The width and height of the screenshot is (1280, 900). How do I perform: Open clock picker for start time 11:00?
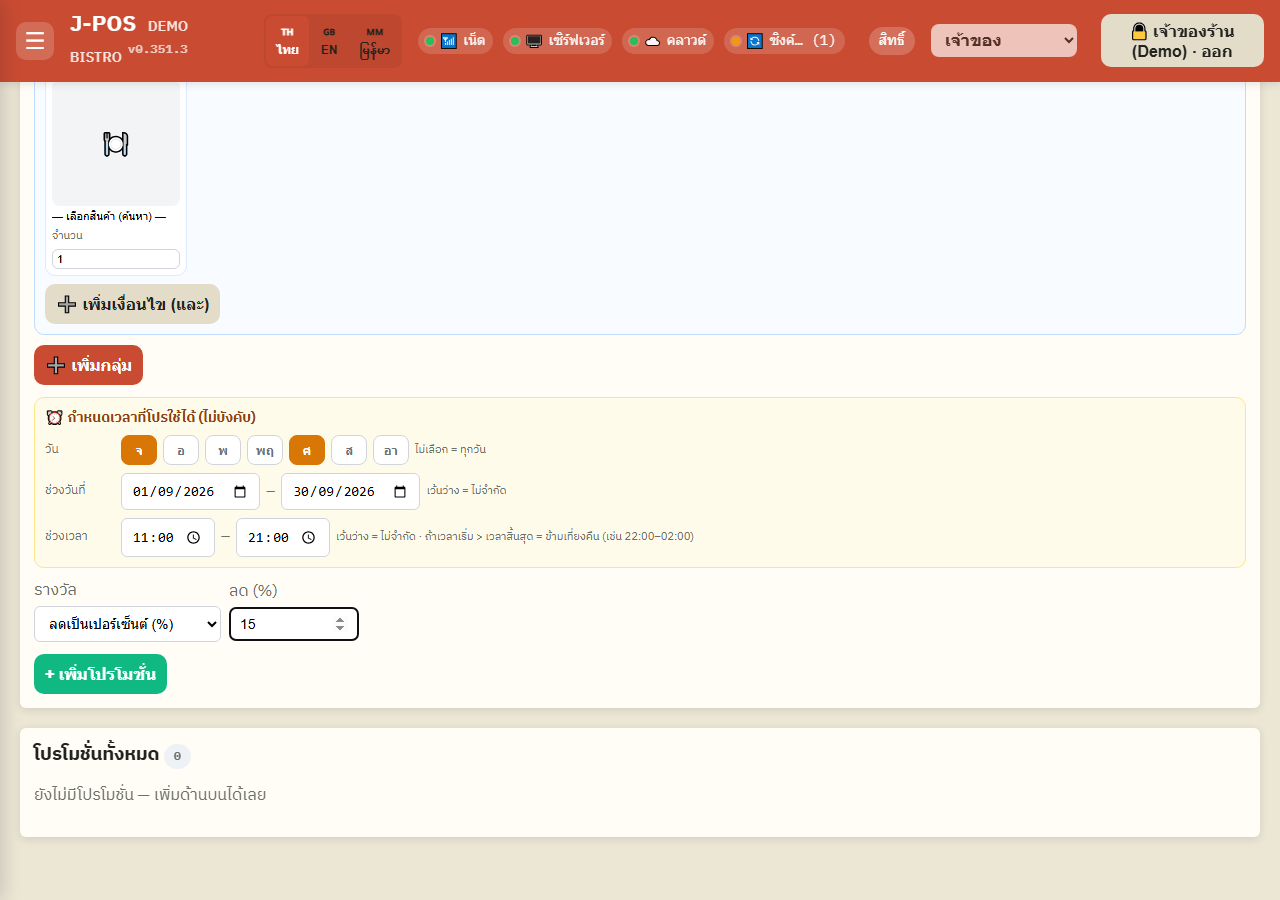195,538
